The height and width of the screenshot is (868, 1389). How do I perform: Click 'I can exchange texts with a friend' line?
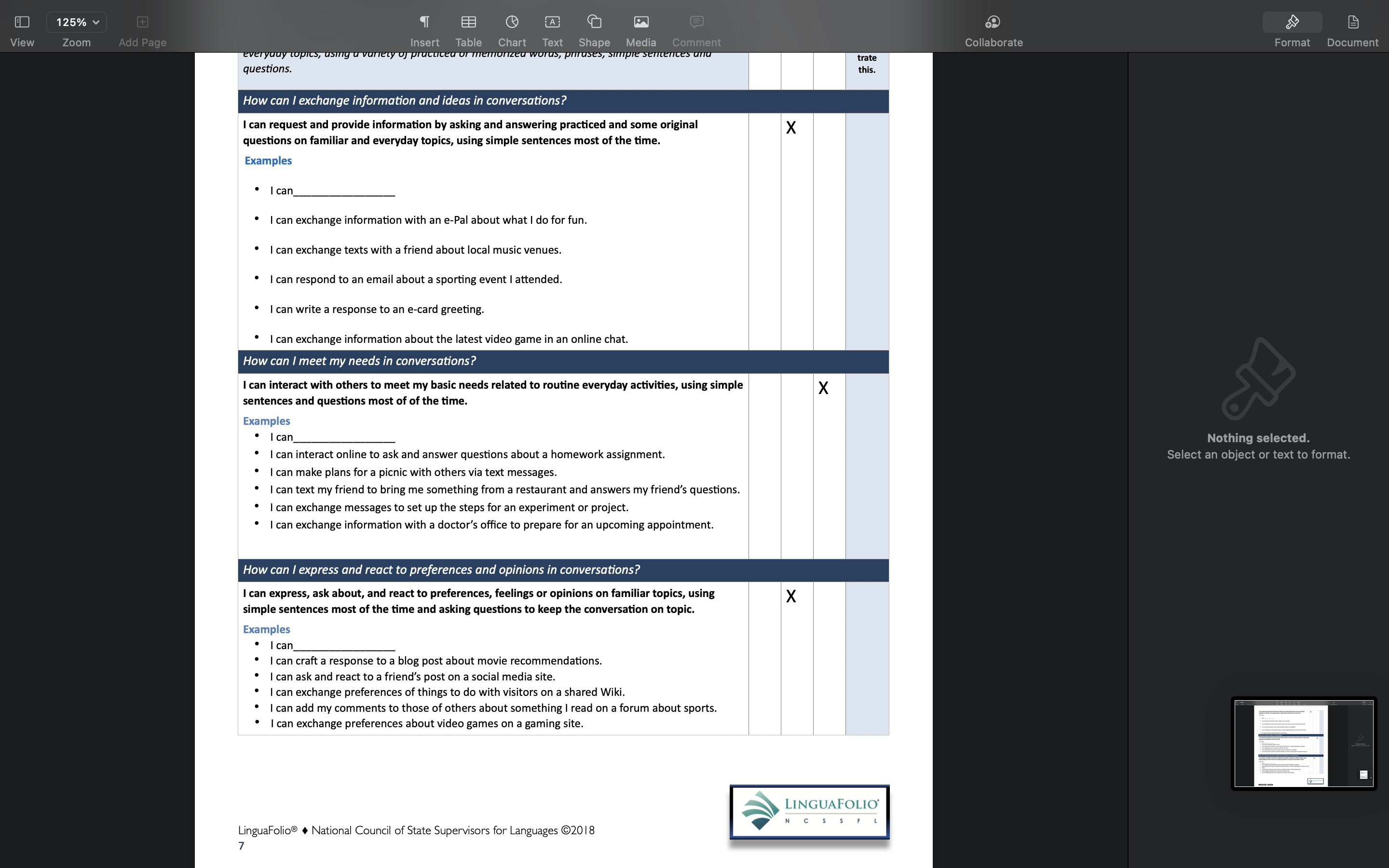click(x=416, y=250)
